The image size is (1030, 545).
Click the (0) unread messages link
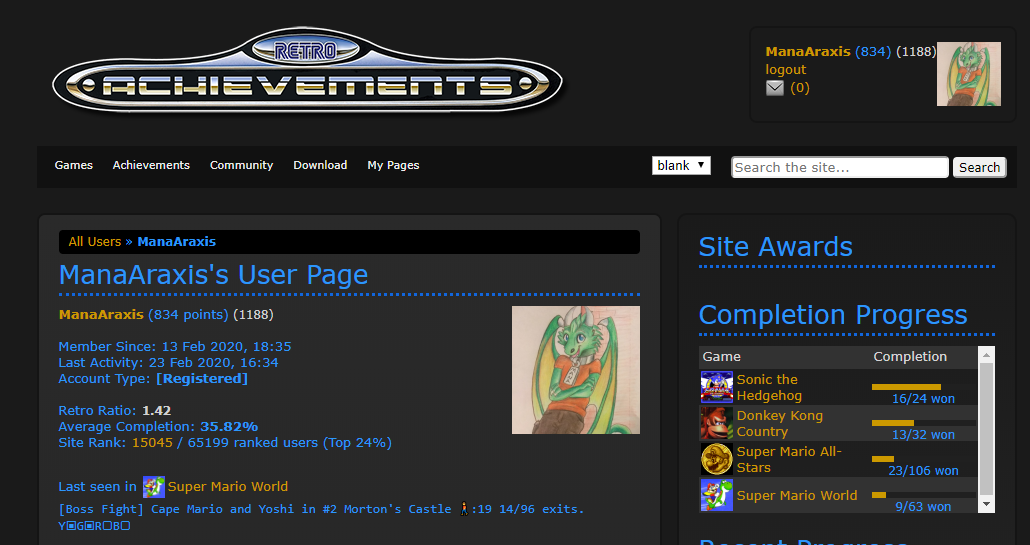click(799, 88)
